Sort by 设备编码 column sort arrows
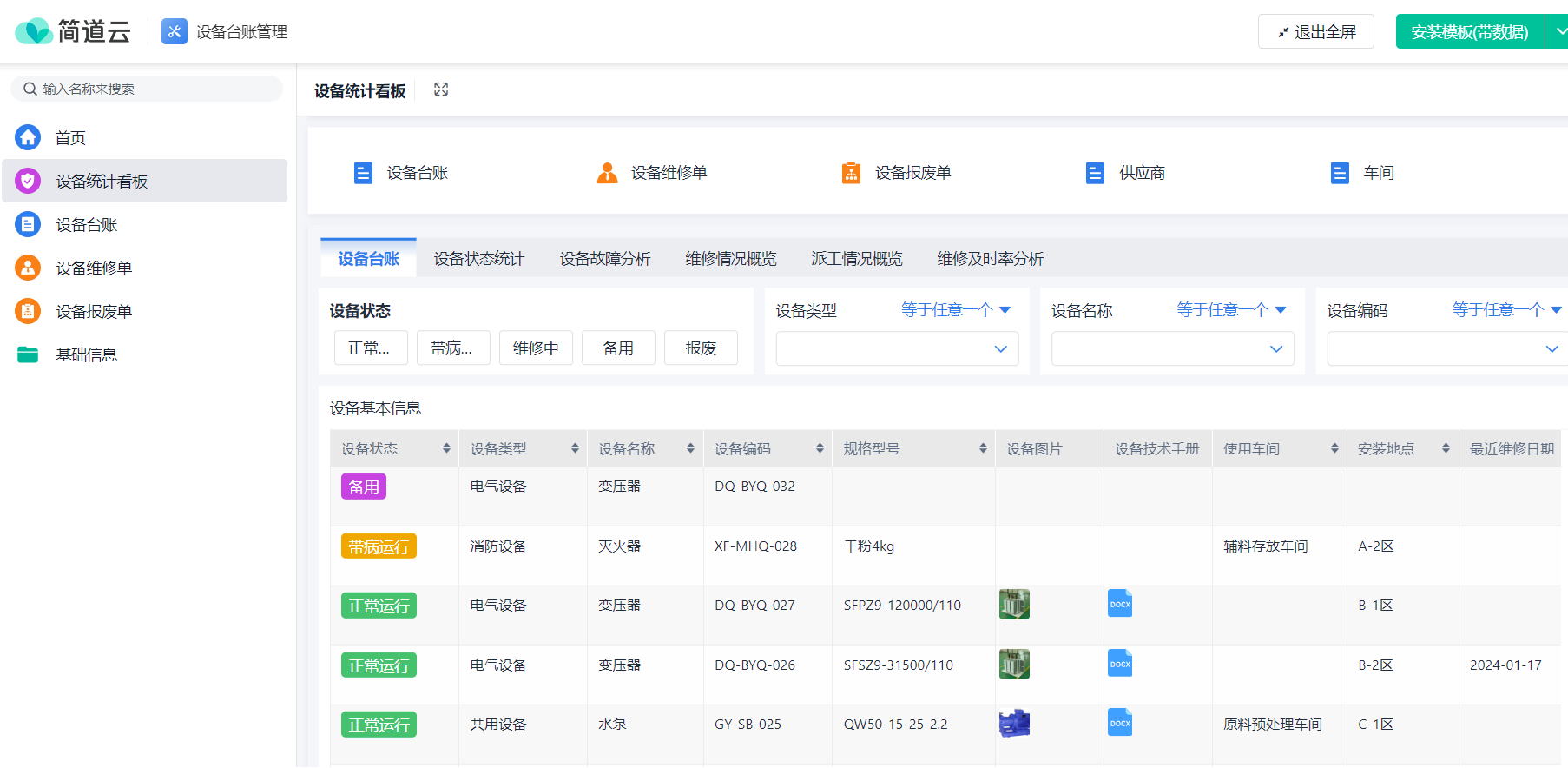Image resolution: width=1568 pixels, height=768 pixels. pyautogui.click(x=820, y=448)
